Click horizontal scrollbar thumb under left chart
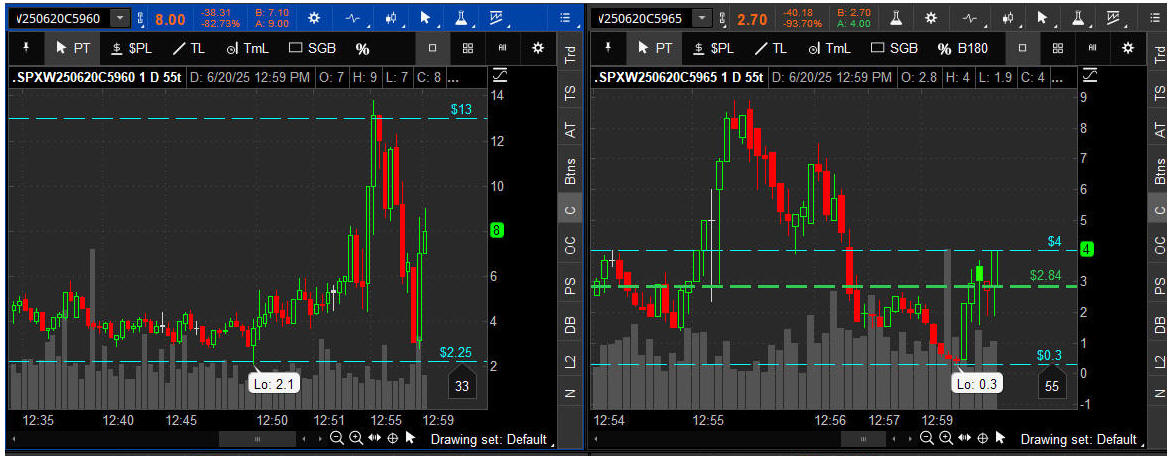Image resolution: width=1169 pixels, height=456 pixels. coord(257,439)
